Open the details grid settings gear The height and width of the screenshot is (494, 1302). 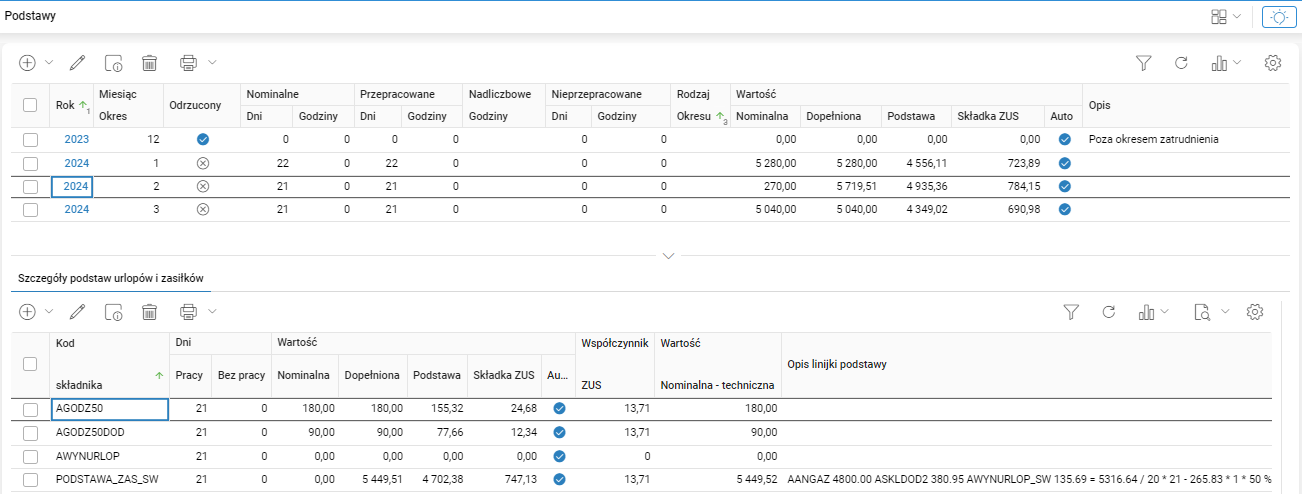click(x=1256, y=312)
